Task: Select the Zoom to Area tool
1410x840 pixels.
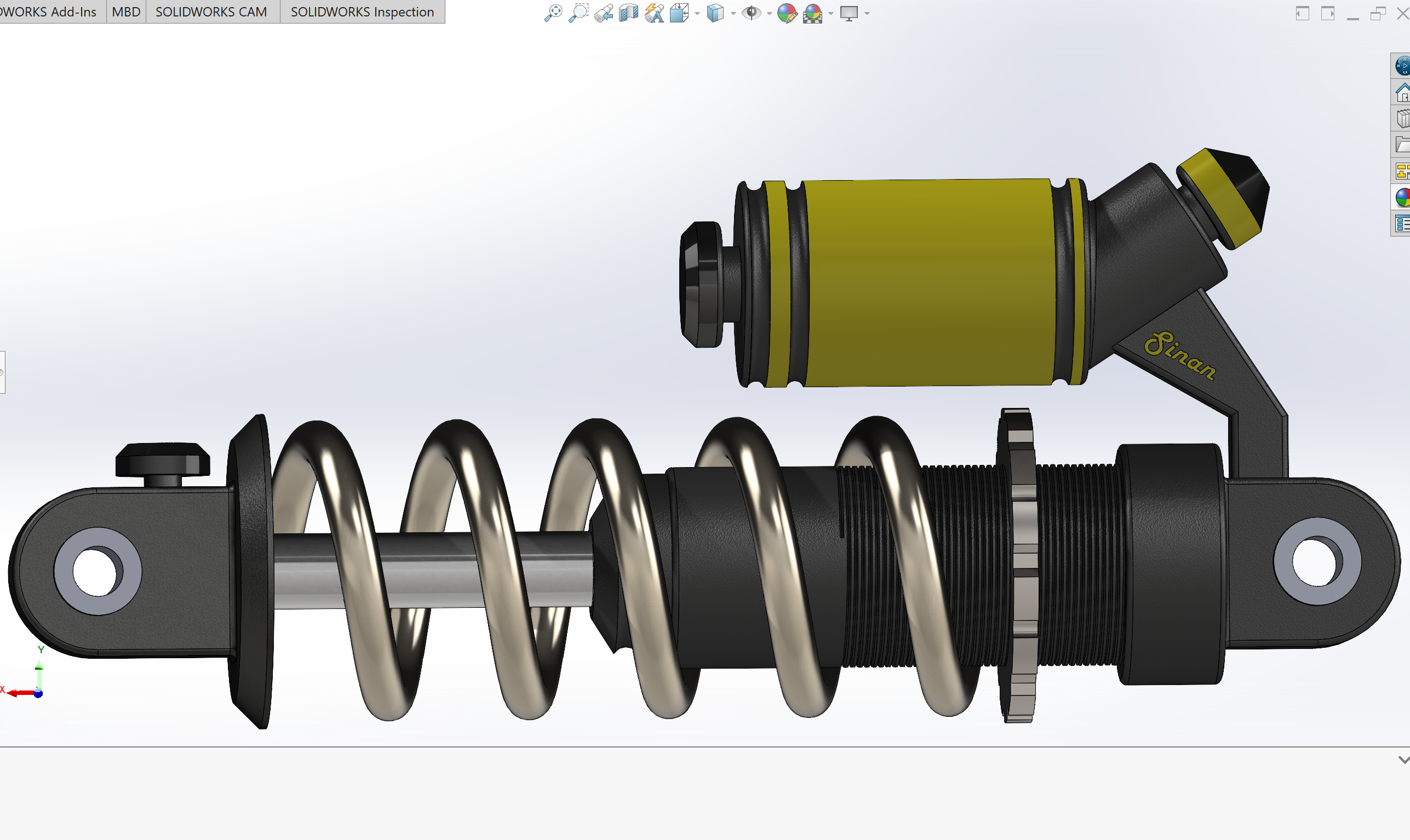Action: pos(578,13)
